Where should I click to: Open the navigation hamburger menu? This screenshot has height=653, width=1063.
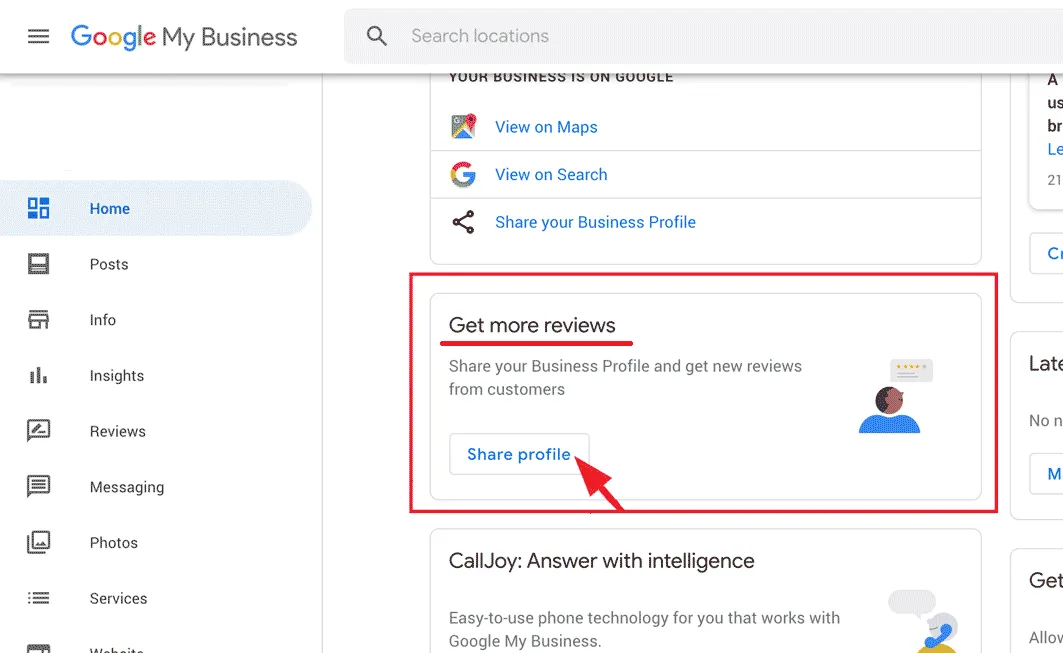38,36
